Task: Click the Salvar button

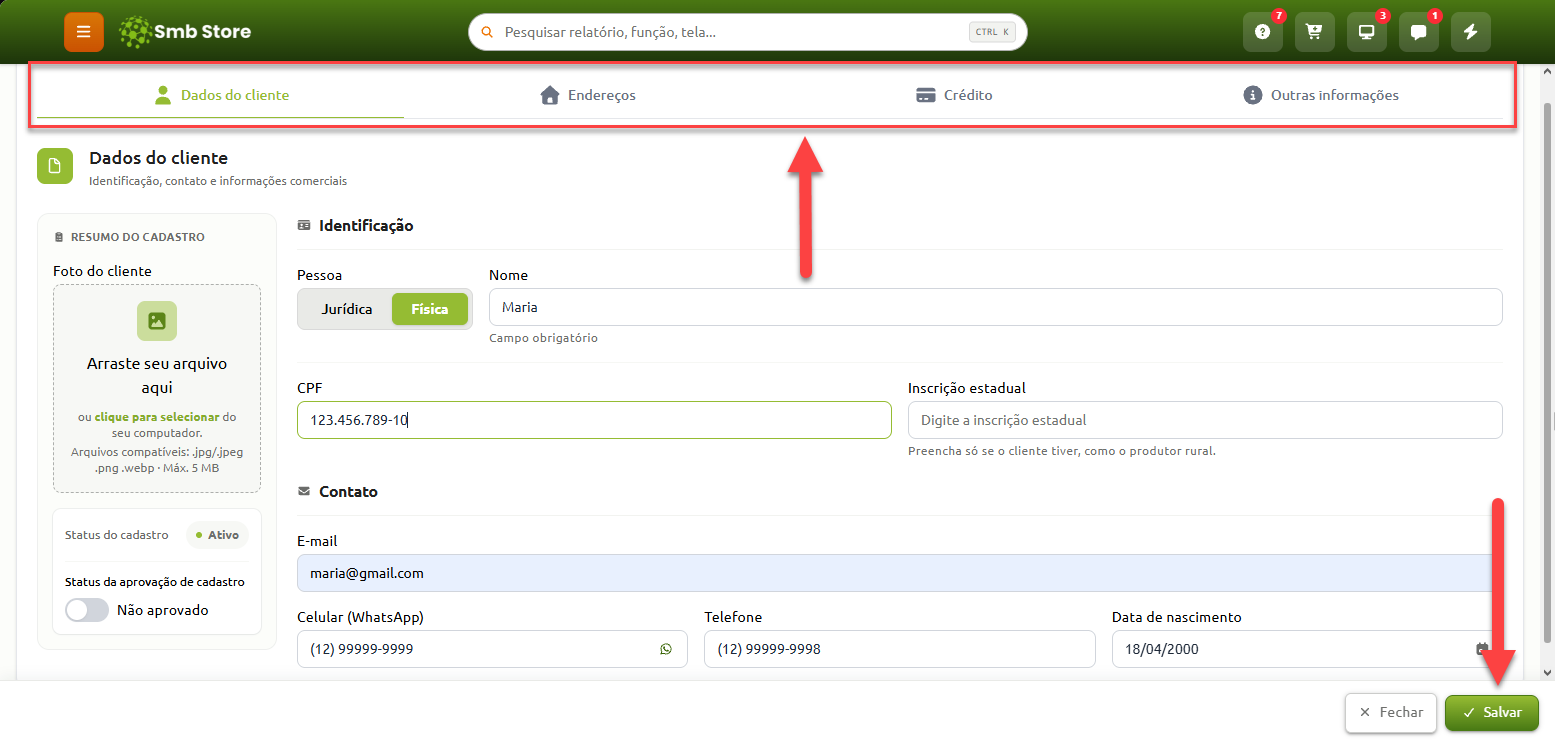Action: coord(1492,713)
